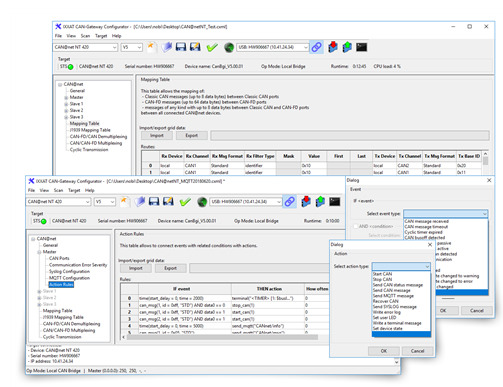Enable the AND condition checkbox in Event dialog
Screen dimensions: 503x387
(x=355, y=226)
